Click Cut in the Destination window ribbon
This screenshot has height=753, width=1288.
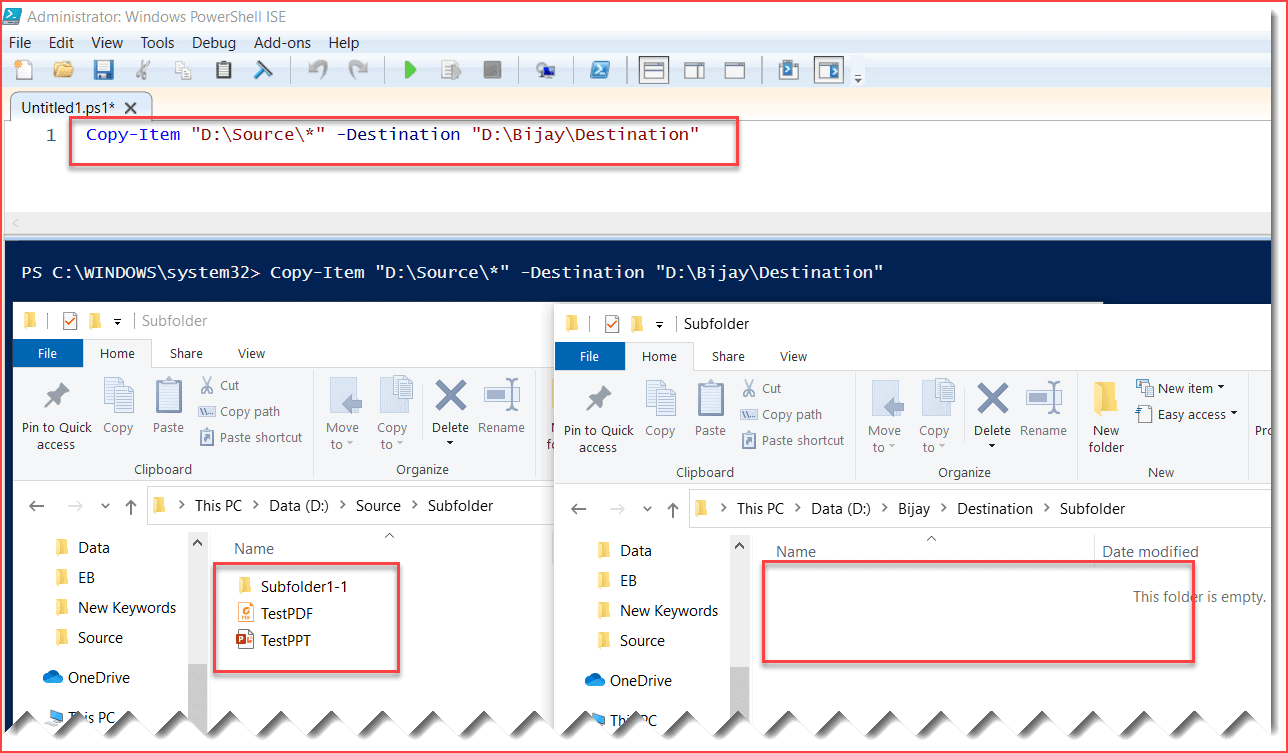coord(761,388)
